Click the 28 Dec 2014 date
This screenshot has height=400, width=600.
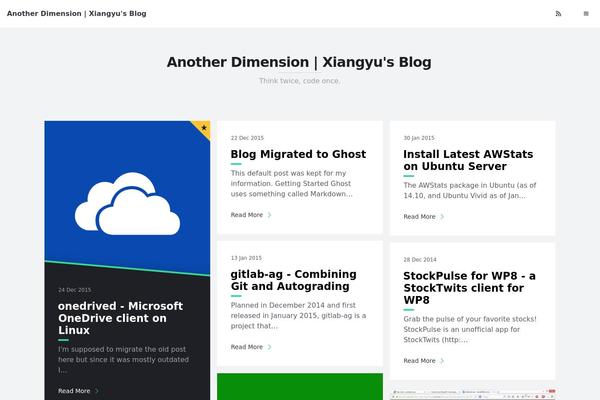point(420,260)
